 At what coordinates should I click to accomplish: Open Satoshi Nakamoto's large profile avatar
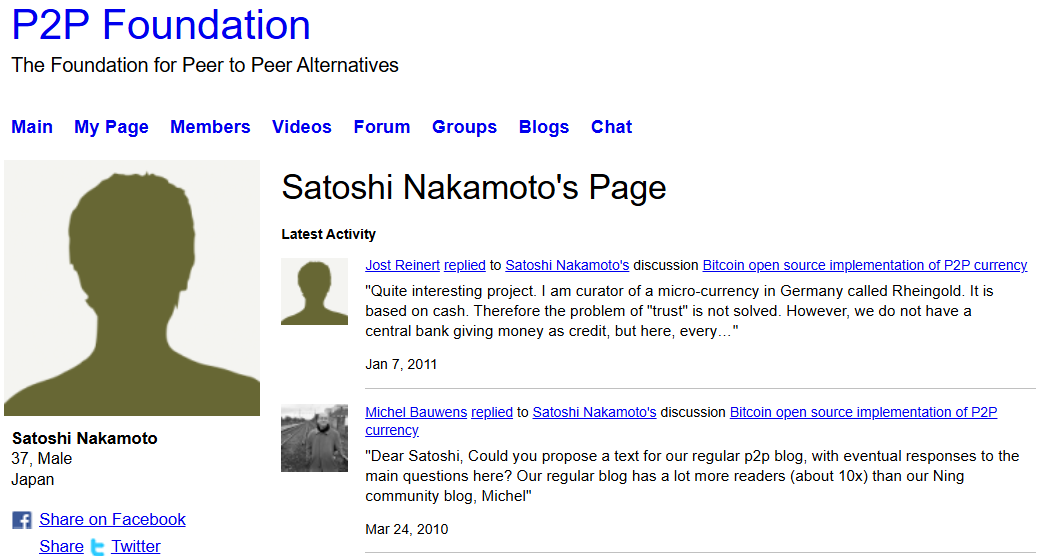[132, 288]
